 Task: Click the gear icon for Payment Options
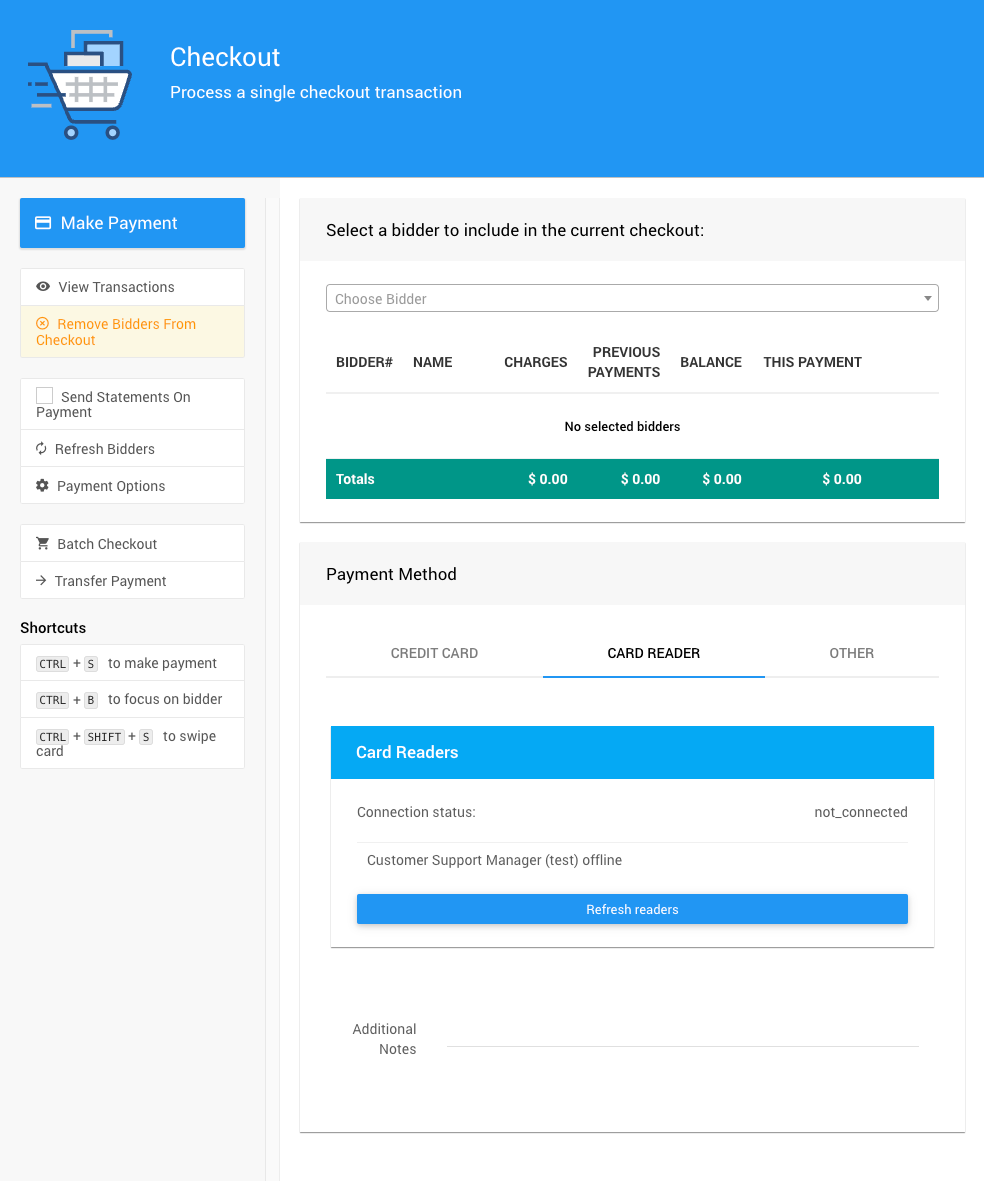[42, 486]
